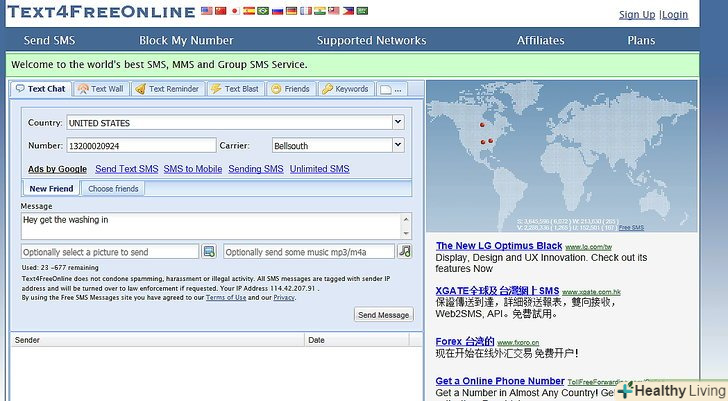
Task: Select the Japan flag language icon
Action: (x=235, y=11)
